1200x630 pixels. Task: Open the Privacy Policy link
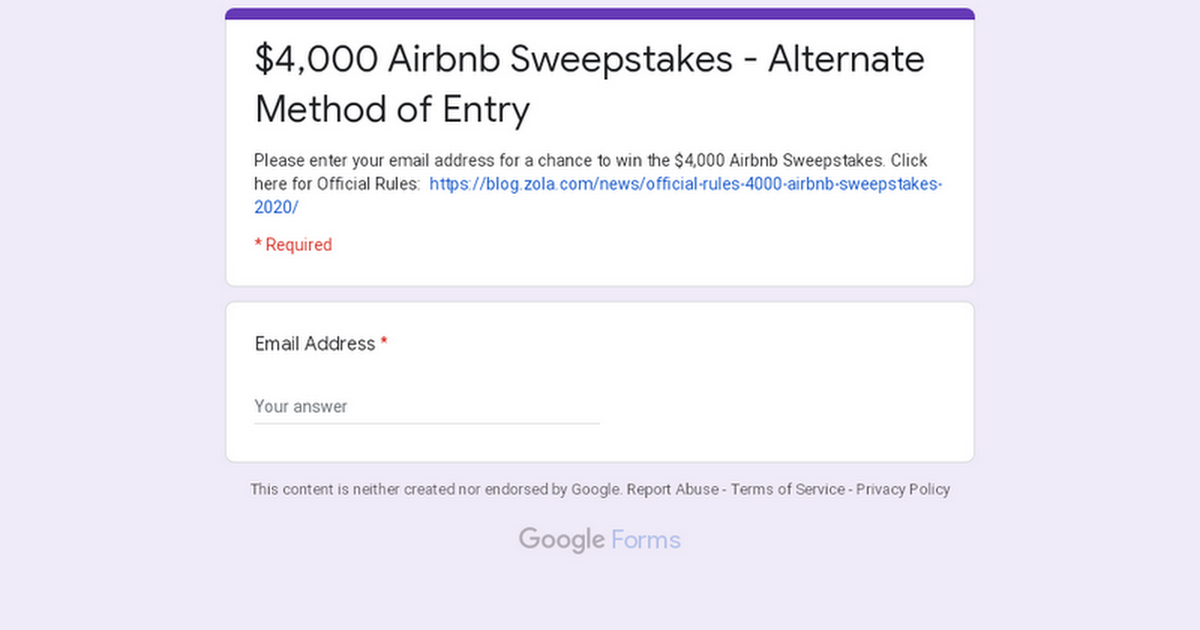click(x=903, y=489)
